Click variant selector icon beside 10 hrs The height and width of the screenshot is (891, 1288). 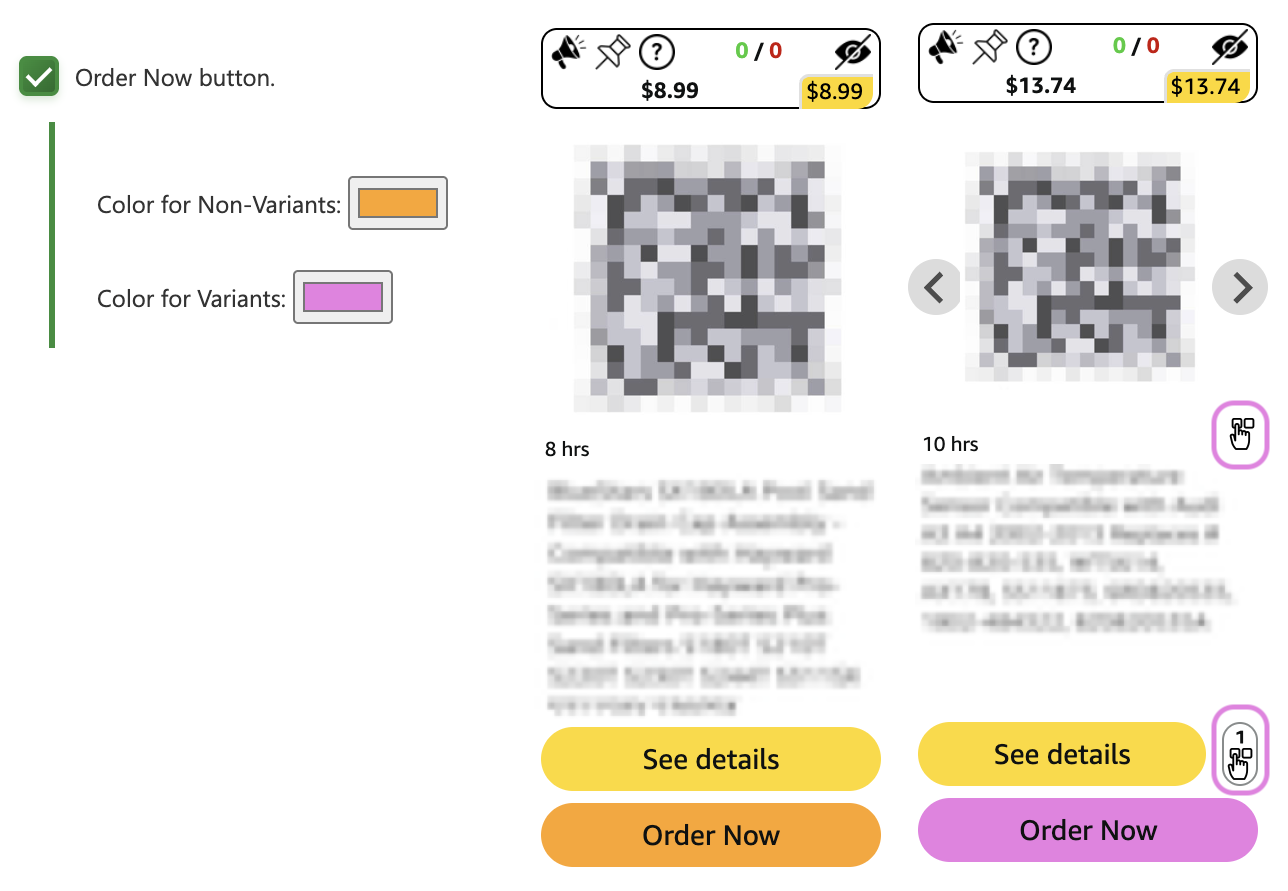pos(1240,434)
